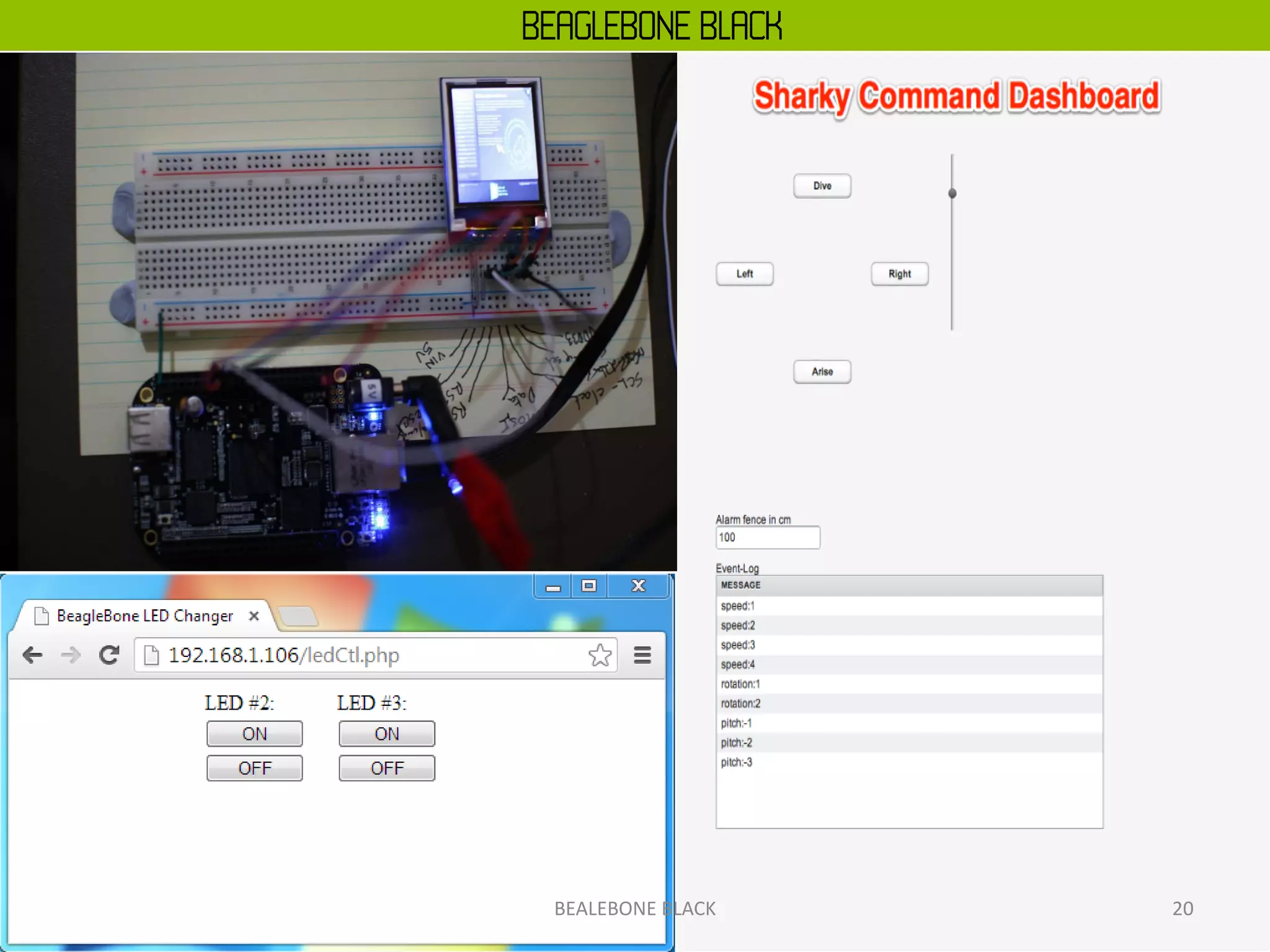Select the BeagleBone LED Changer tab

[x=145, y=616]
